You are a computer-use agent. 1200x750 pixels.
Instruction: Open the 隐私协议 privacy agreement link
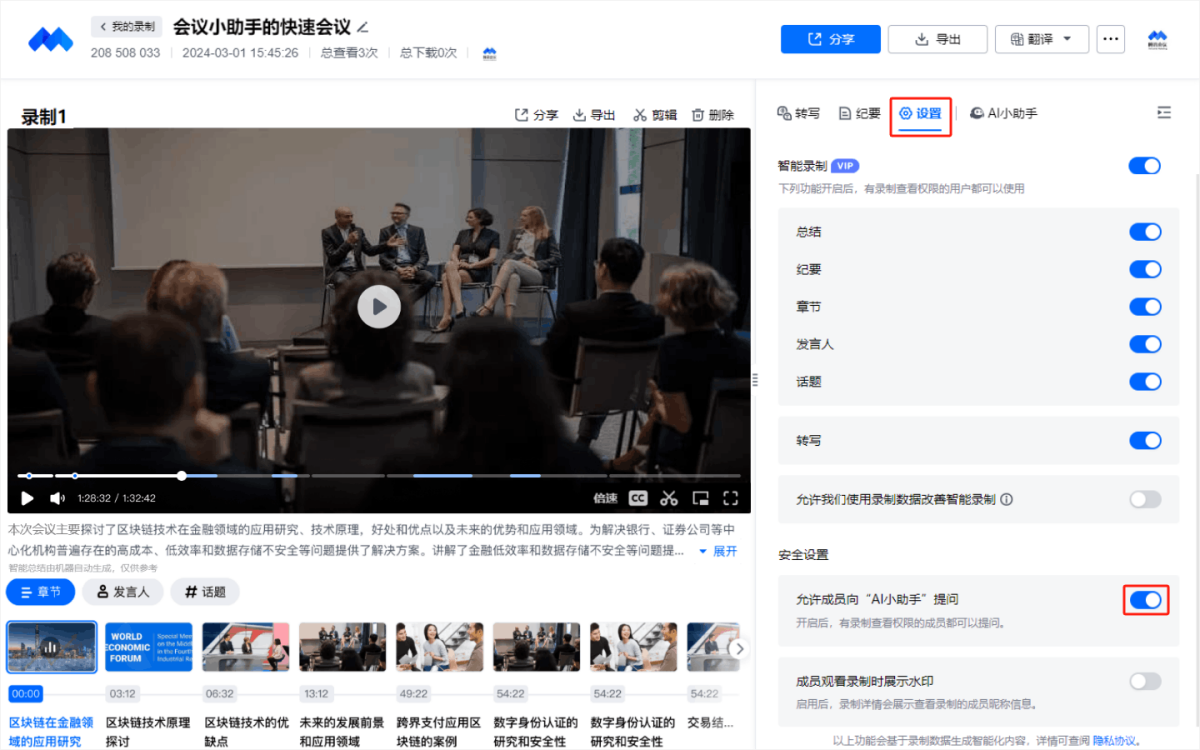(1114, 741)
